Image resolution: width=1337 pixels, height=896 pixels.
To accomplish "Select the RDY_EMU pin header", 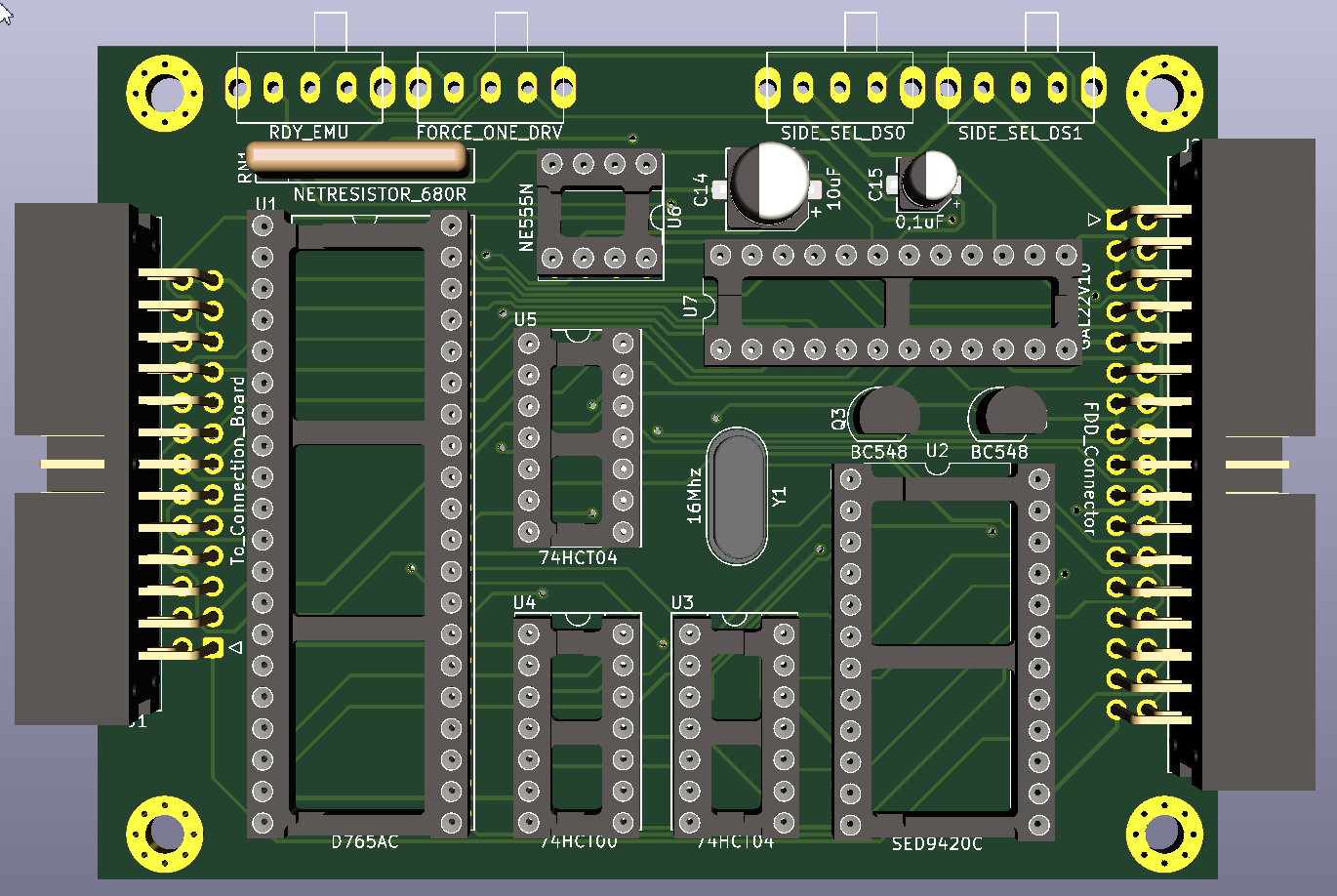I will click(308, 88).
